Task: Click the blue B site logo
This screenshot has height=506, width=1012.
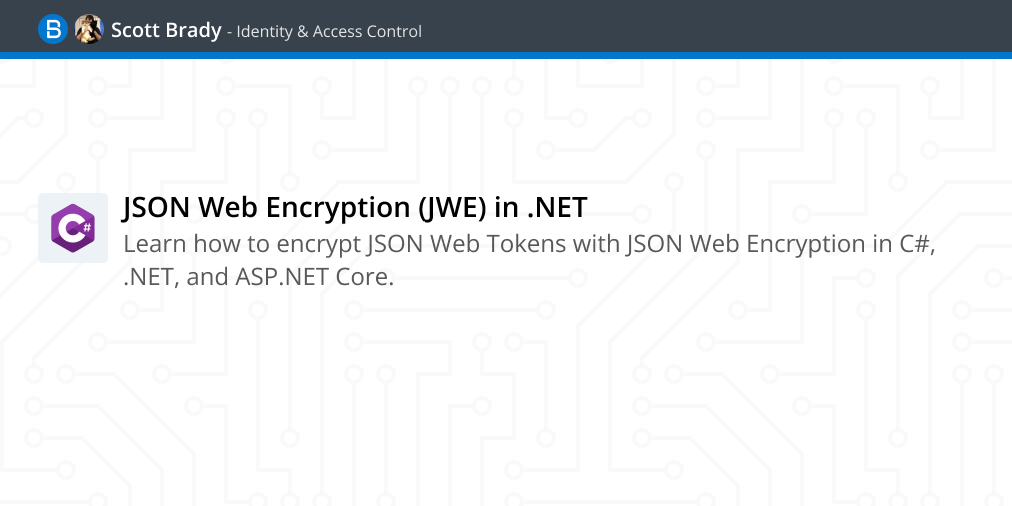Action: (52, 30)
